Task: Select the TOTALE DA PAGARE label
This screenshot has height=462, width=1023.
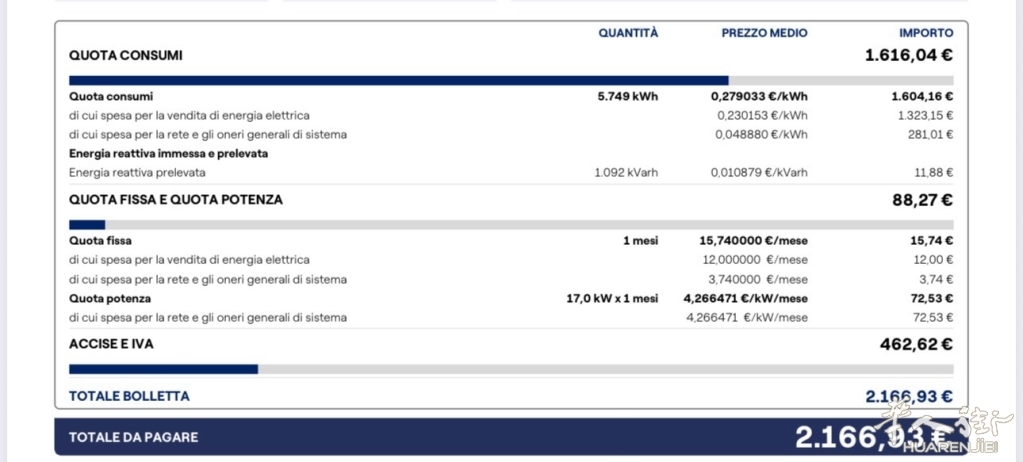Action: point(134,437)
